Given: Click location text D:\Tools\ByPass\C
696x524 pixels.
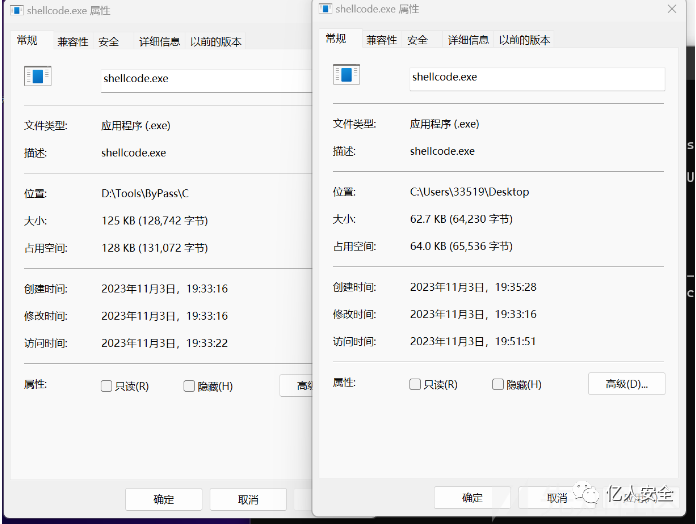Looking at the screenshot, I should (145, 193).
